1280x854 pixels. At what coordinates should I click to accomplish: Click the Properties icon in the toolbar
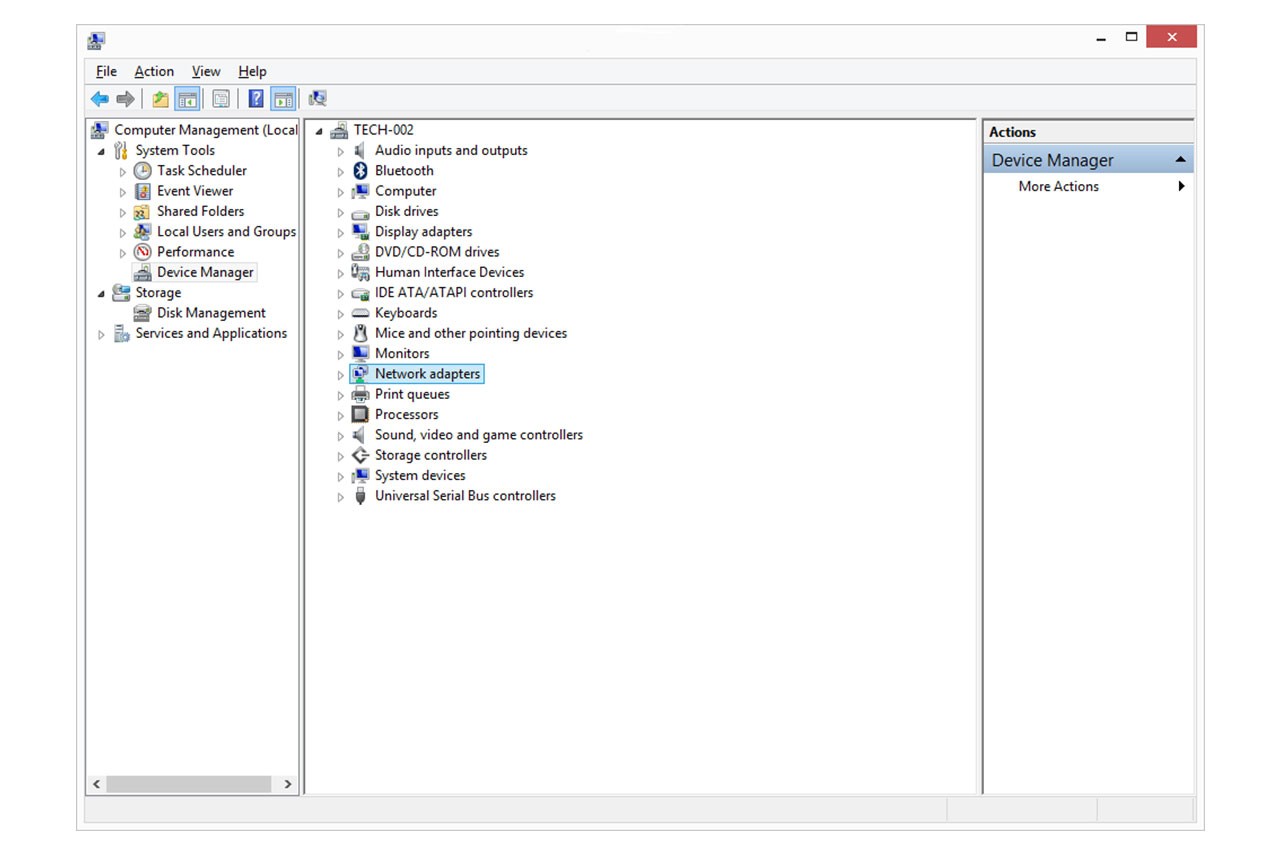(x=221, y=97)
